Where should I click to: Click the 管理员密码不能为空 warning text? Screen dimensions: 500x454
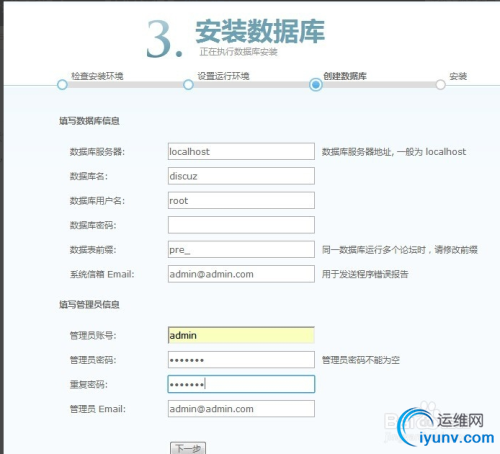pos(361,360)
